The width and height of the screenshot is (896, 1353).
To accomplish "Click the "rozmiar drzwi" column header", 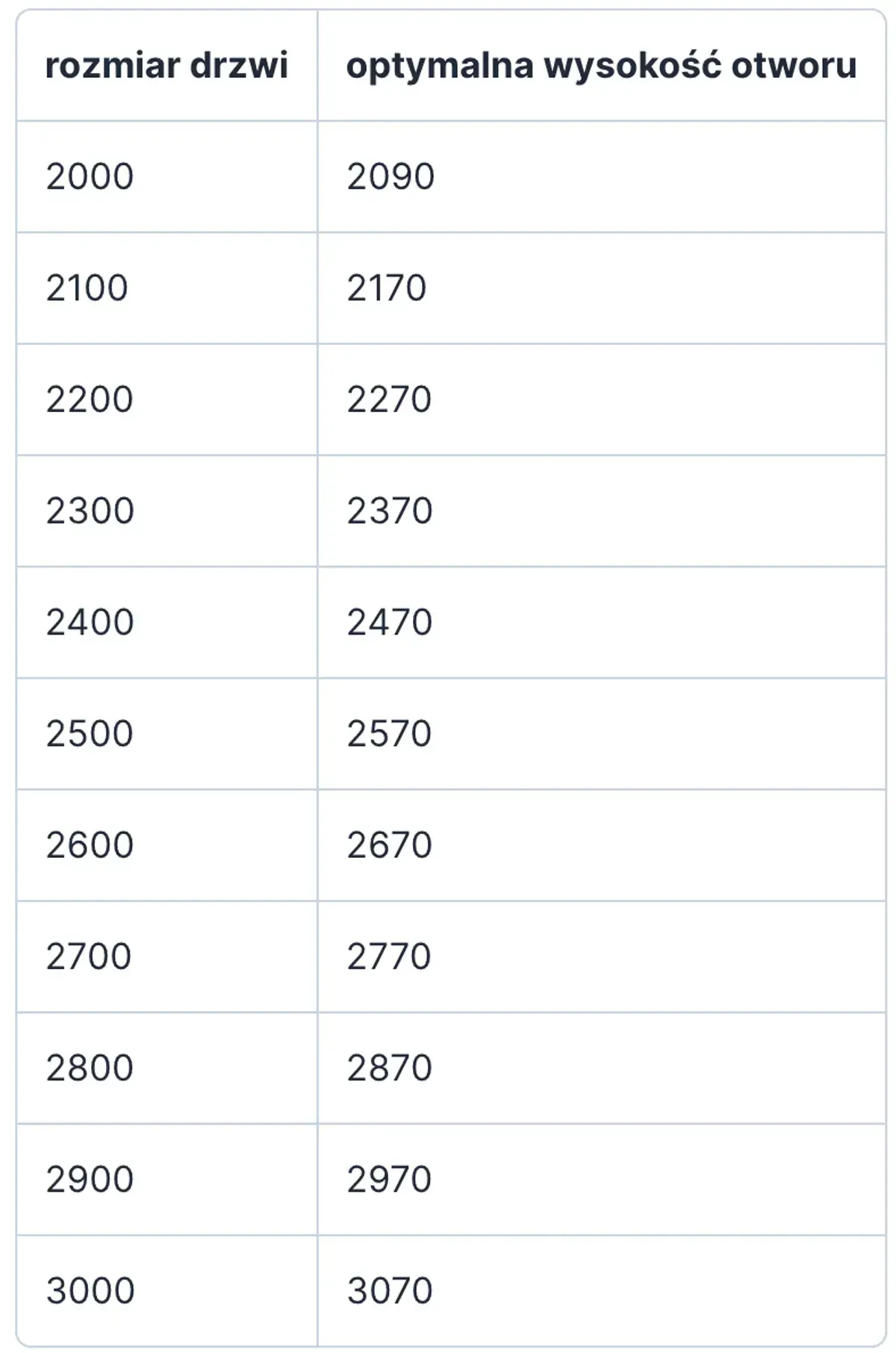I will pos(167,66).
